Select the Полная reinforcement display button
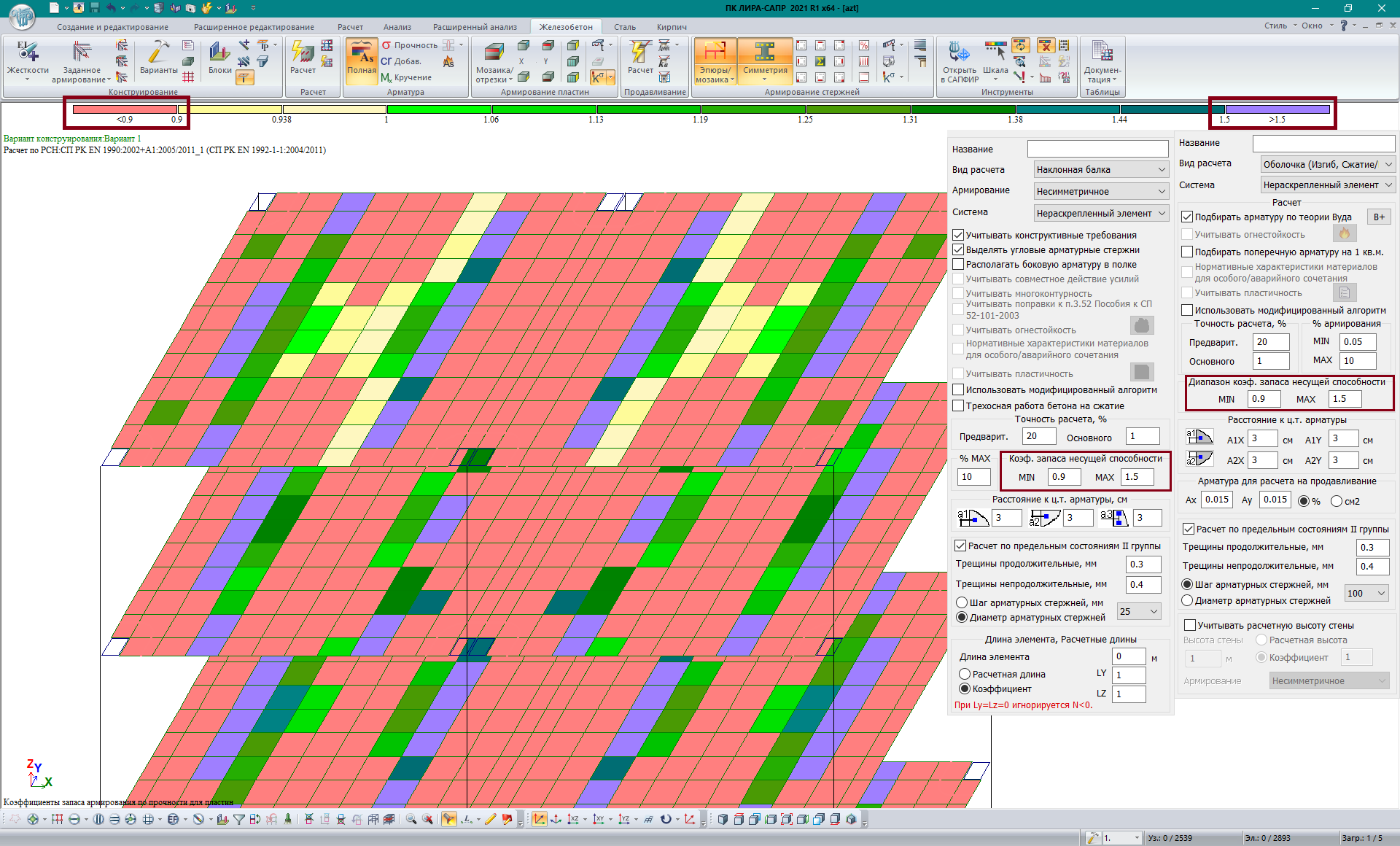1400x846 pixels. pyautogui.click(x=361, y=58)
